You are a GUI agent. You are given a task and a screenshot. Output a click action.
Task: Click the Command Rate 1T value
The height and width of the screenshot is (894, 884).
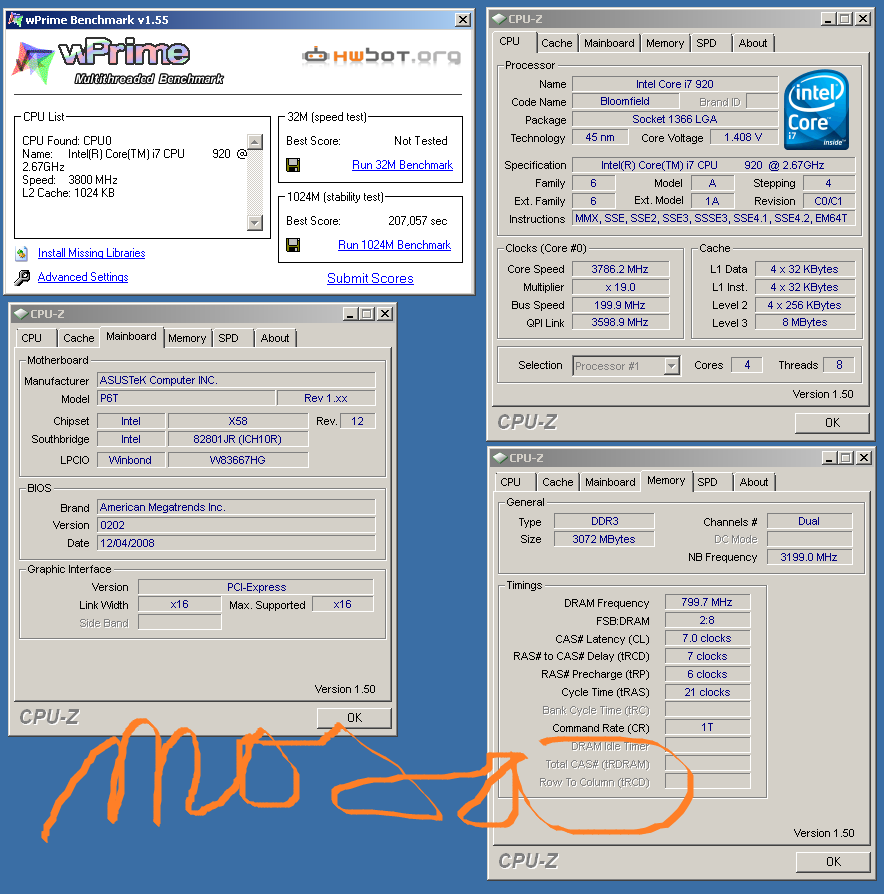(707, 728)
